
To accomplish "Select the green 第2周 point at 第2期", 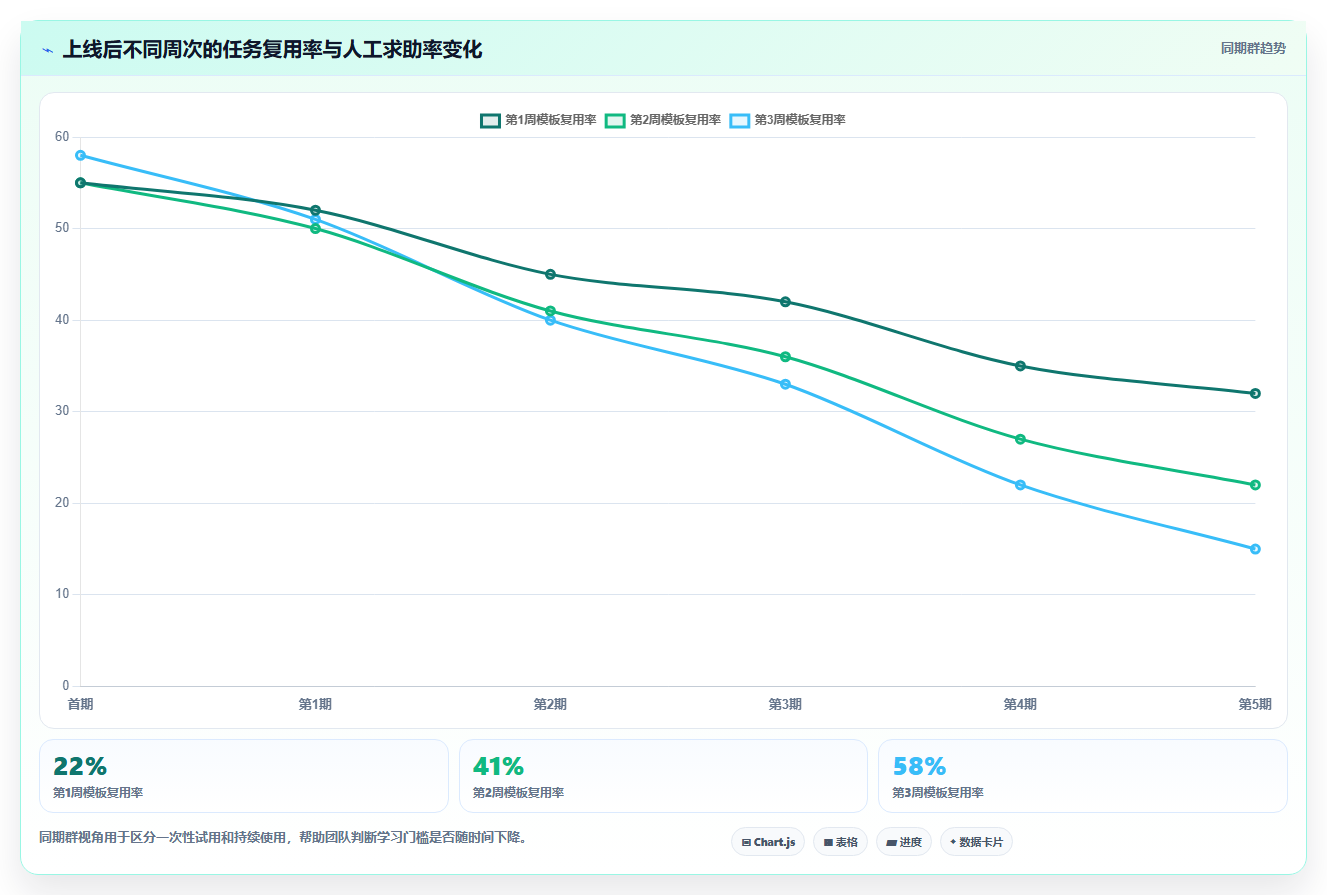I will tap(550, 311).
